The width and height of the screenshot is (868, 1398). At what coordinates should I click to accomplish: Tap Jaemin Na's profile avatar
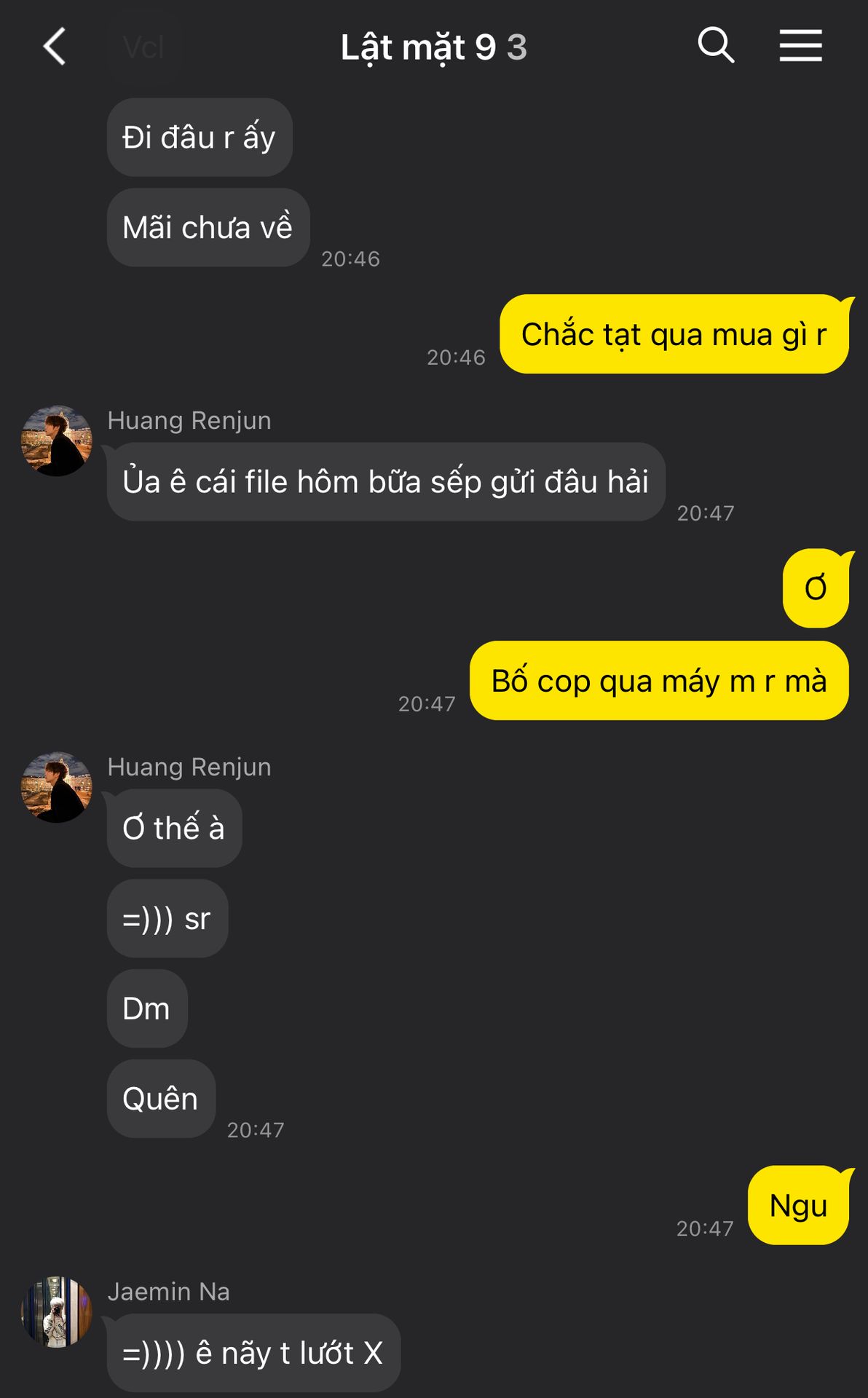click(57, 1312)
